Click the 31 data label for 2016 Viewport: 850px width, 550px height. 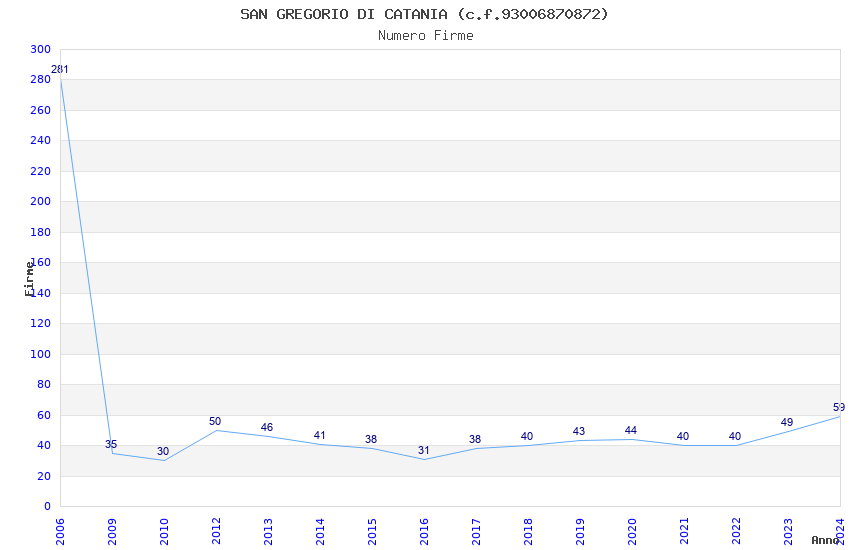tap(423, 451)
